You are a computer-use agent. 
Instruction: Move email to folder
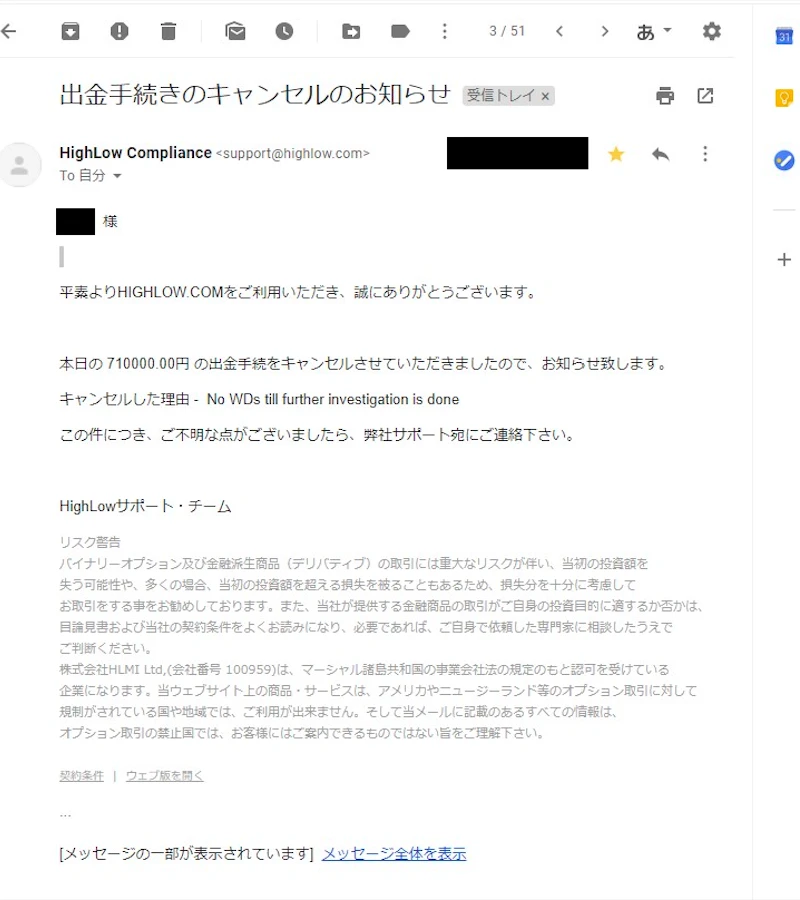pos(351,31)
